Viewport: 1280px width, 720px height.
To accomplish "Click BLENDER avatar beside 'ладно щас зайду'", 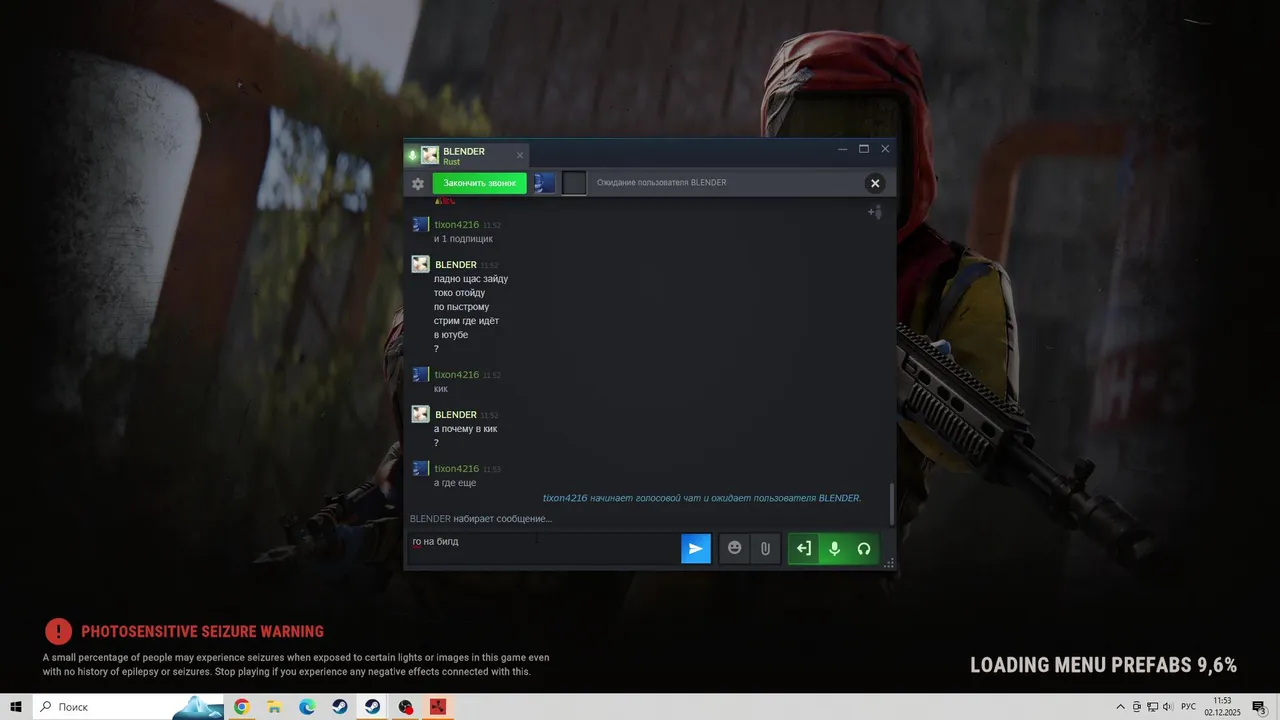I will (x=420, y=264).
